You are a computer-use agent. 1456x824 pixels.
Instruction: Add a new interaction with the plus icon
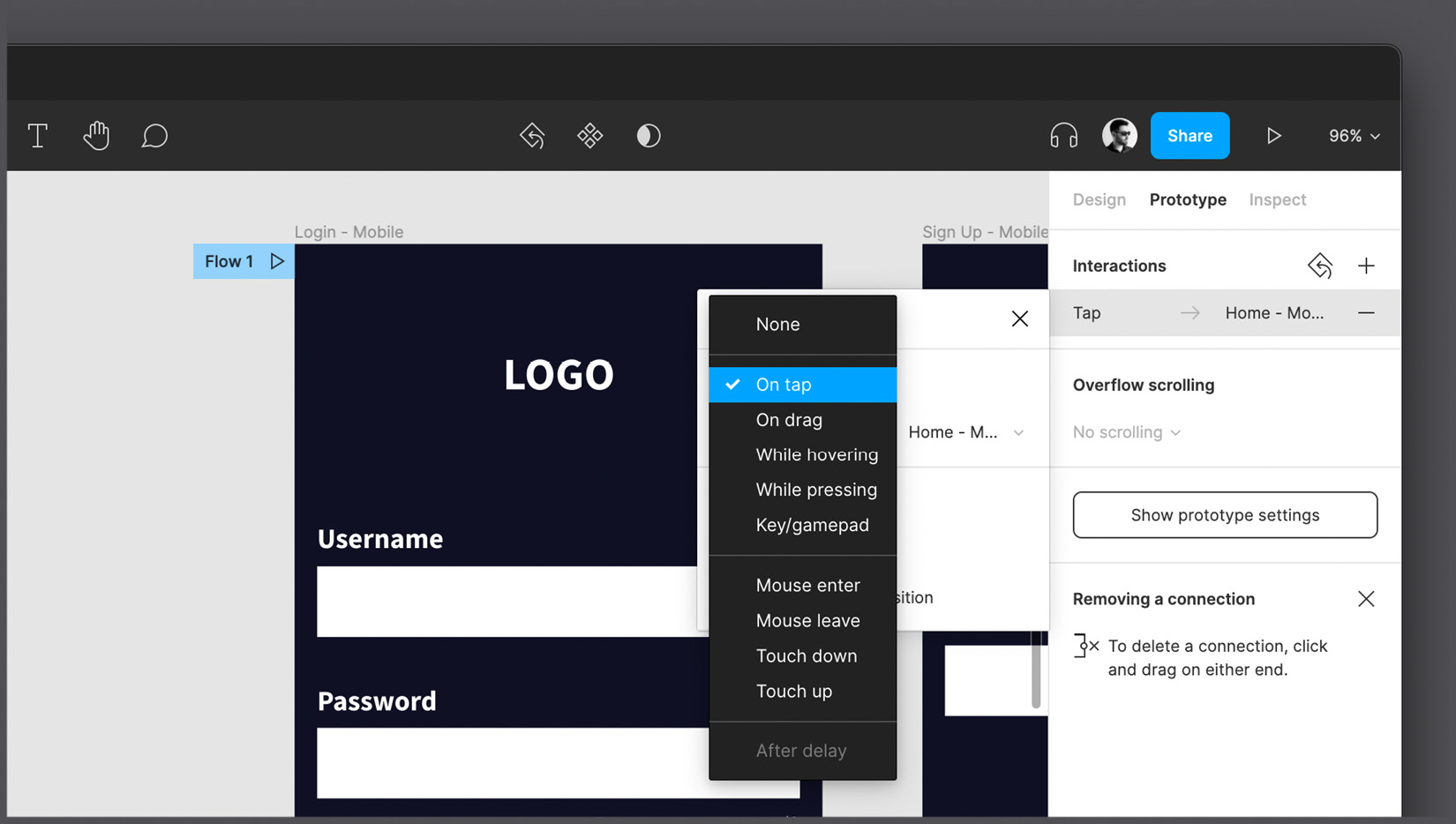pos(1366,266)
